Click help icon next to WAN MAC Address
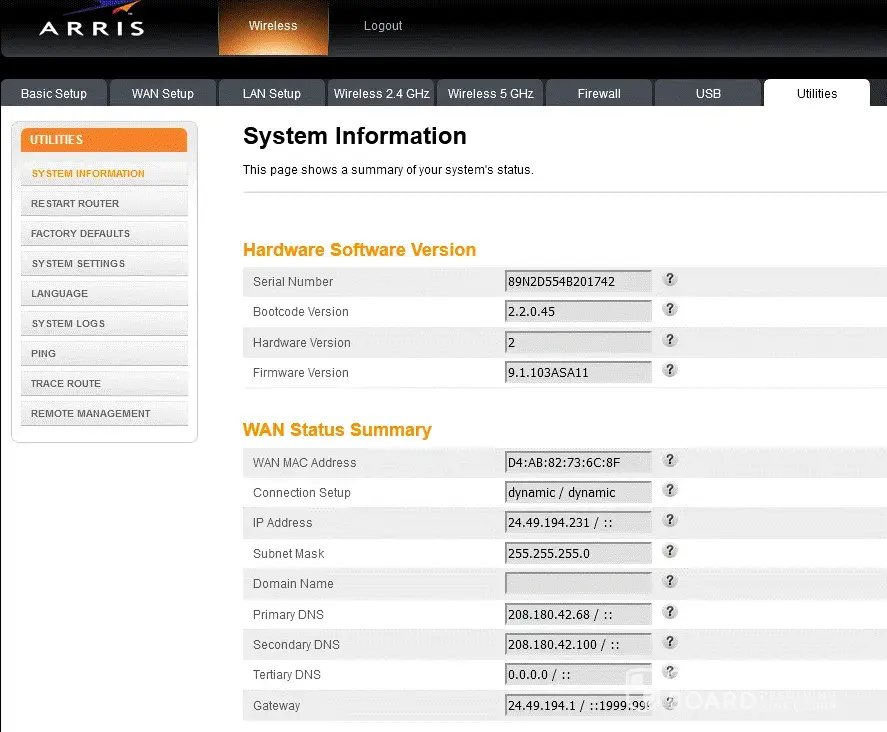The image size is (887, 732). pyautogui.click(x=670, y=461)
